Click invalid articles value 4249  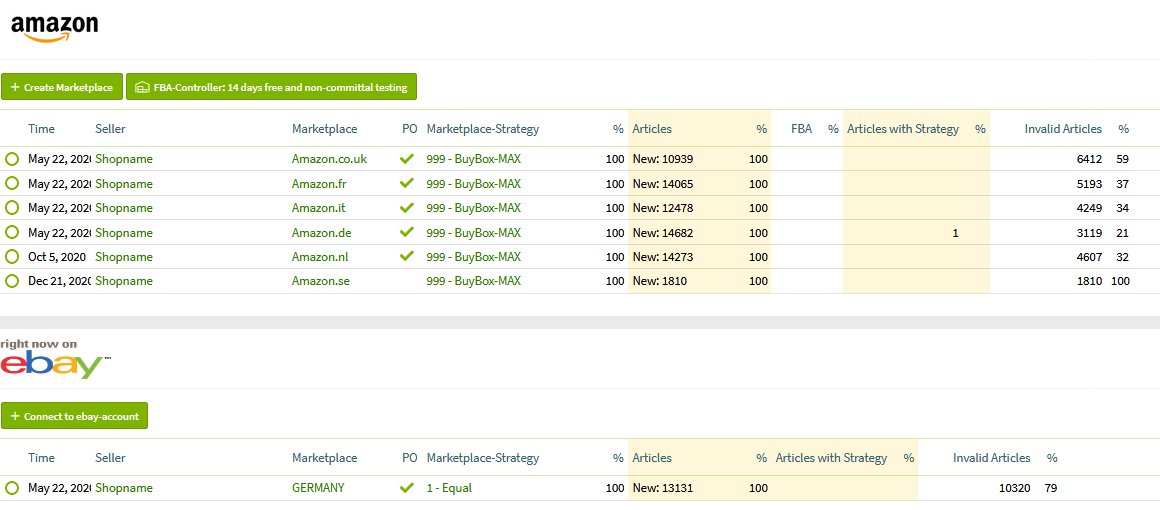coord(1090,208)
